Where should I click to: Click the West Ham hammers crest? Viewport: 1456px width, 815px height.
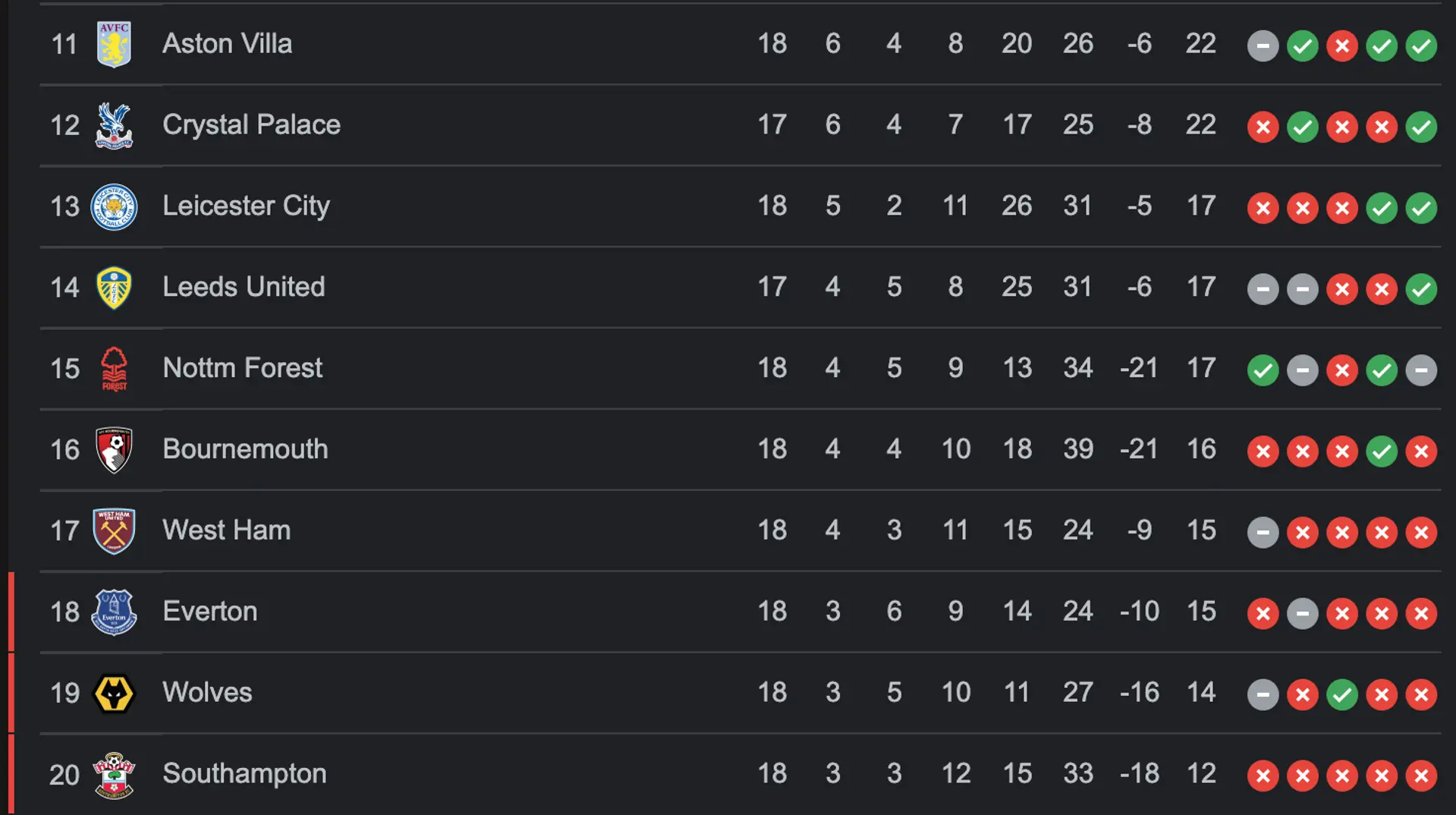click(114, 531)
